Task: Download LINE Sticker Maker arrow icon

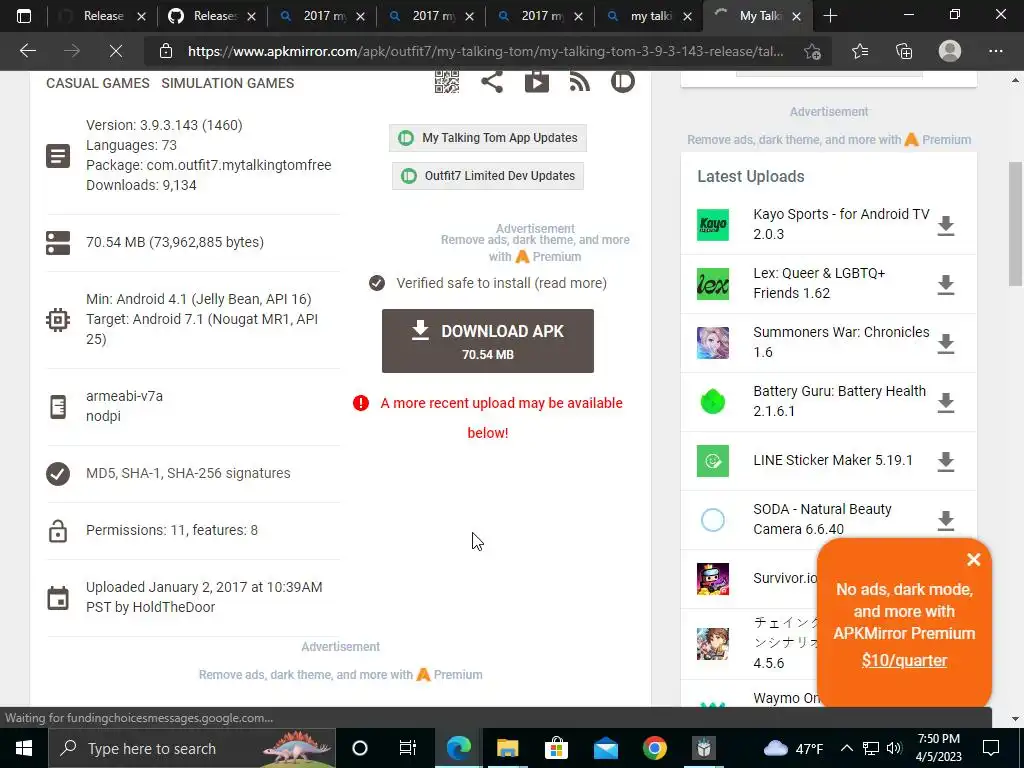Action: (x=946, y=461)
